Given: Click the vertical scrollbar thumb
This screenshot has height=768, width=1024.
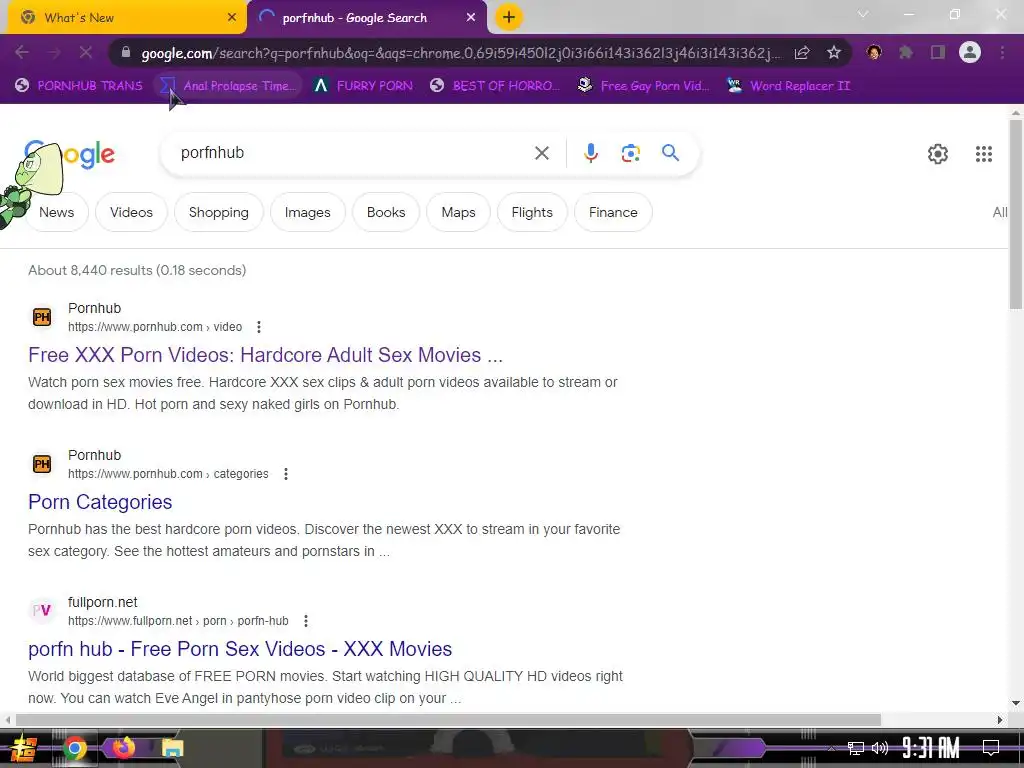Looking at the screenshot, I should click(1016, 215).
